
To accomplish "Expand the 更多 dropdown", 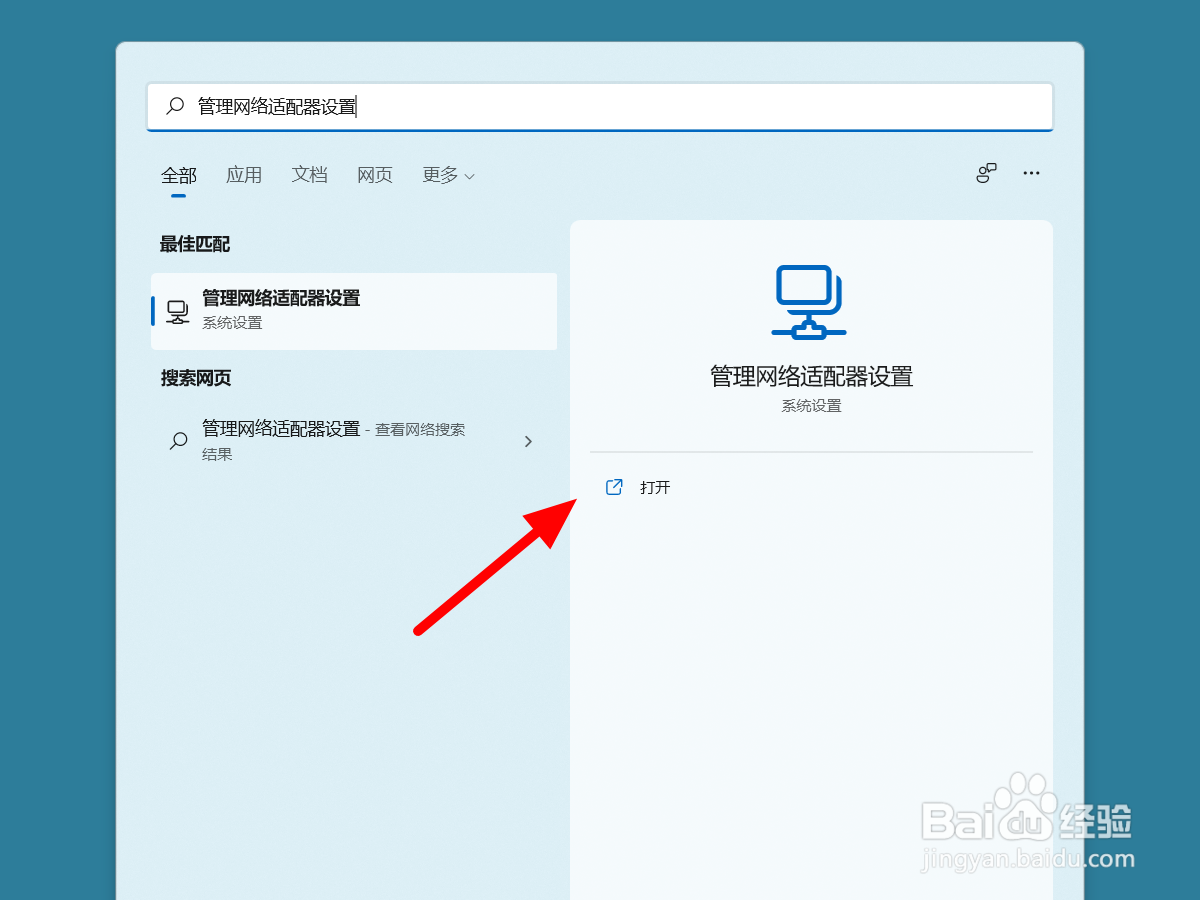I will point(448,175).
